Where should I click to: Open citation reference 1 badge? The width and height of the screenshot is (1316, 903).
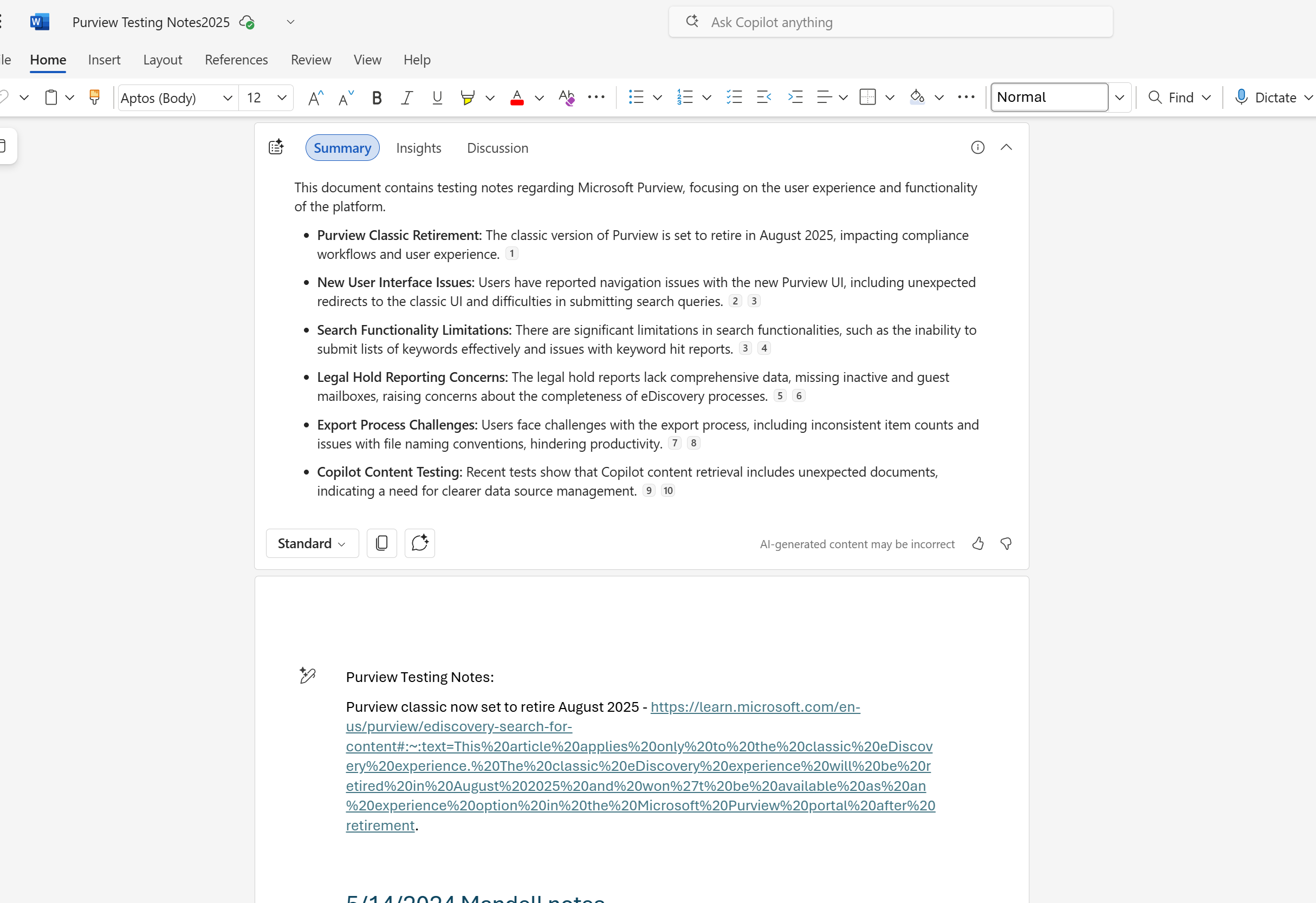(512, 254)
